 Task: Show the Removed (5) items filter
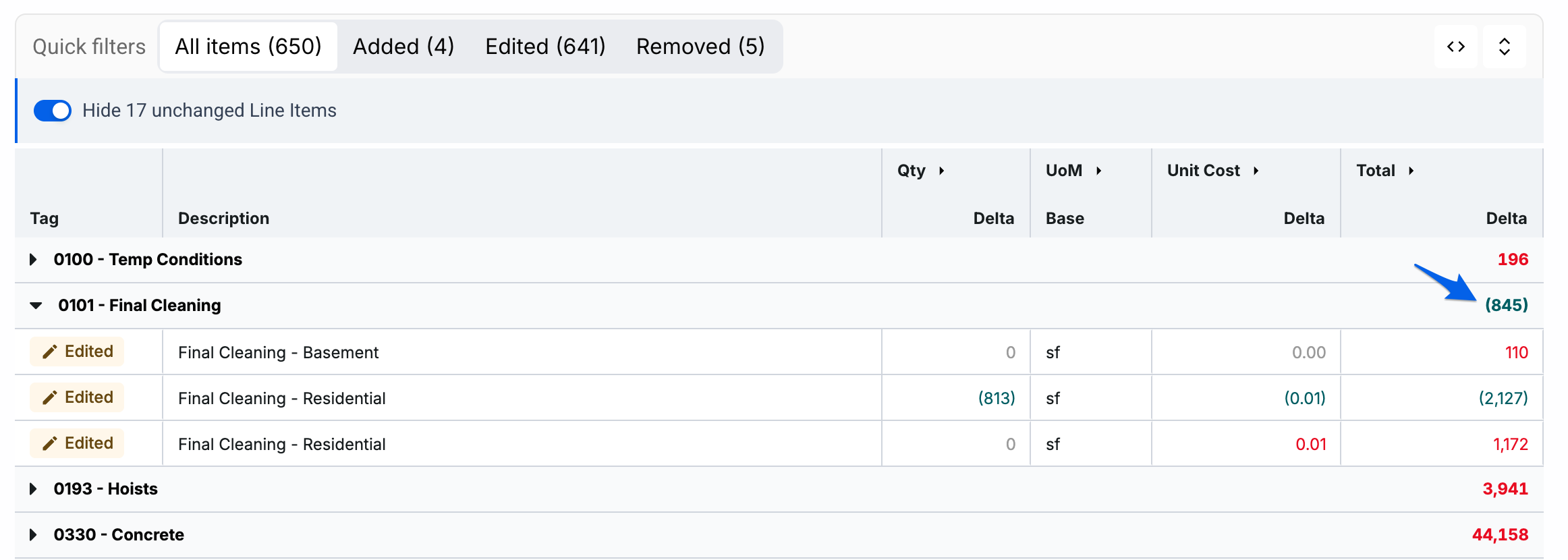tap(700, 47)
